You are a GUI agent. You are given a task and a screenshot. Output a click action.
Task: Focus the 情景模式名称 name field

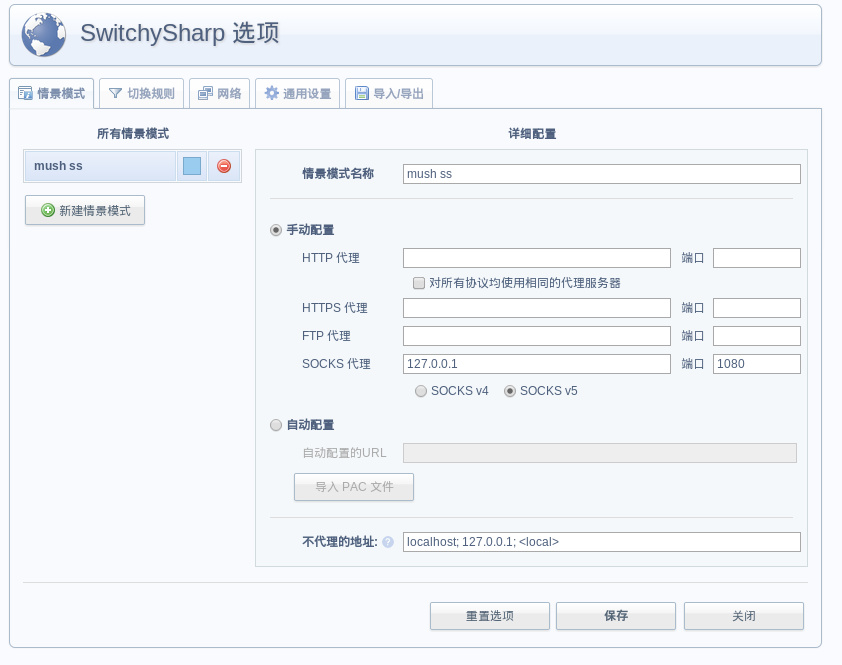tap(601, 174)
